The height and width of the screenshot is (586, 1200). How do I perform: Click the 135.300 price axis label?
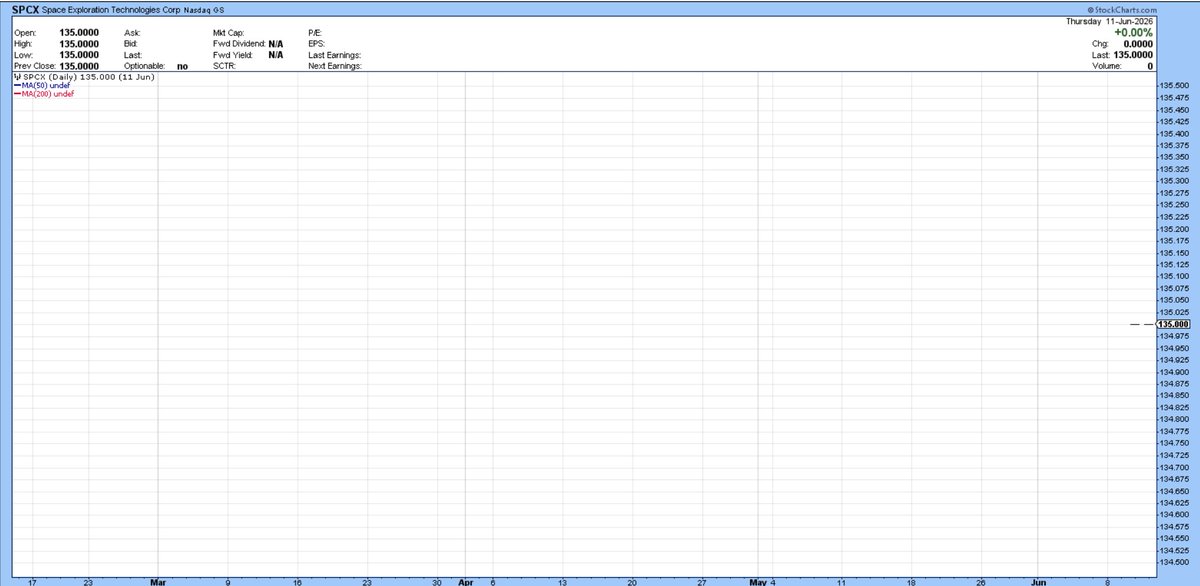pyautogui.click(x=1173, y=181)
